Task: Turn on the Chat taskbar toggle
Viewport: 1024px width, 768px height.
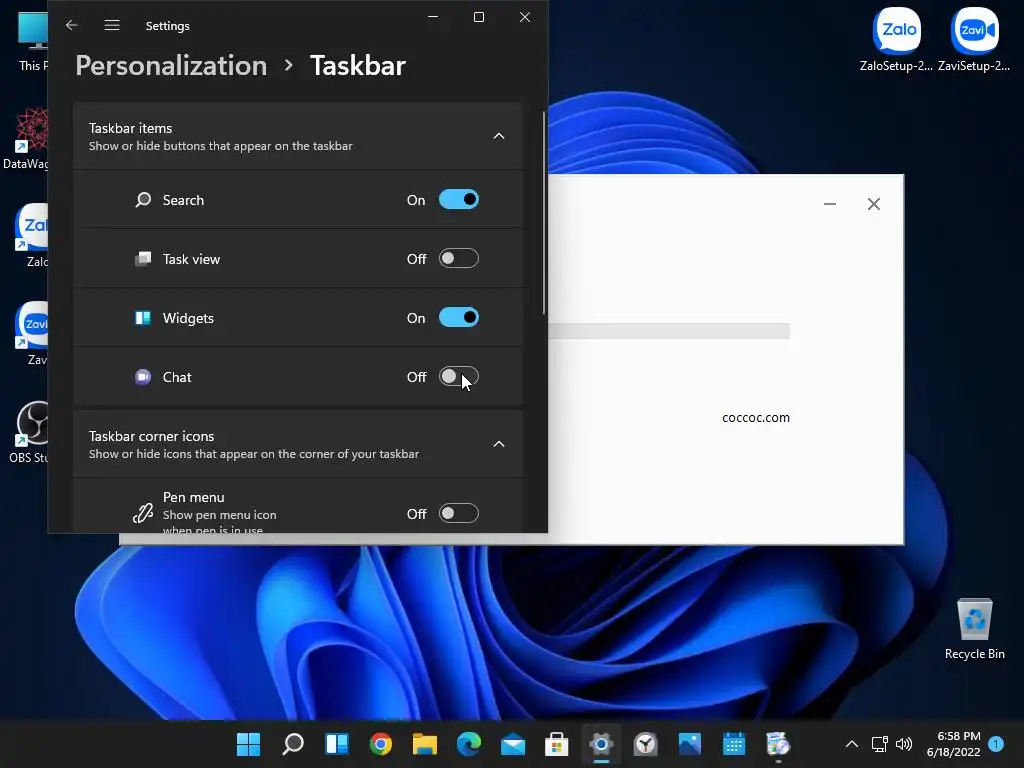Action: point(458,377)
